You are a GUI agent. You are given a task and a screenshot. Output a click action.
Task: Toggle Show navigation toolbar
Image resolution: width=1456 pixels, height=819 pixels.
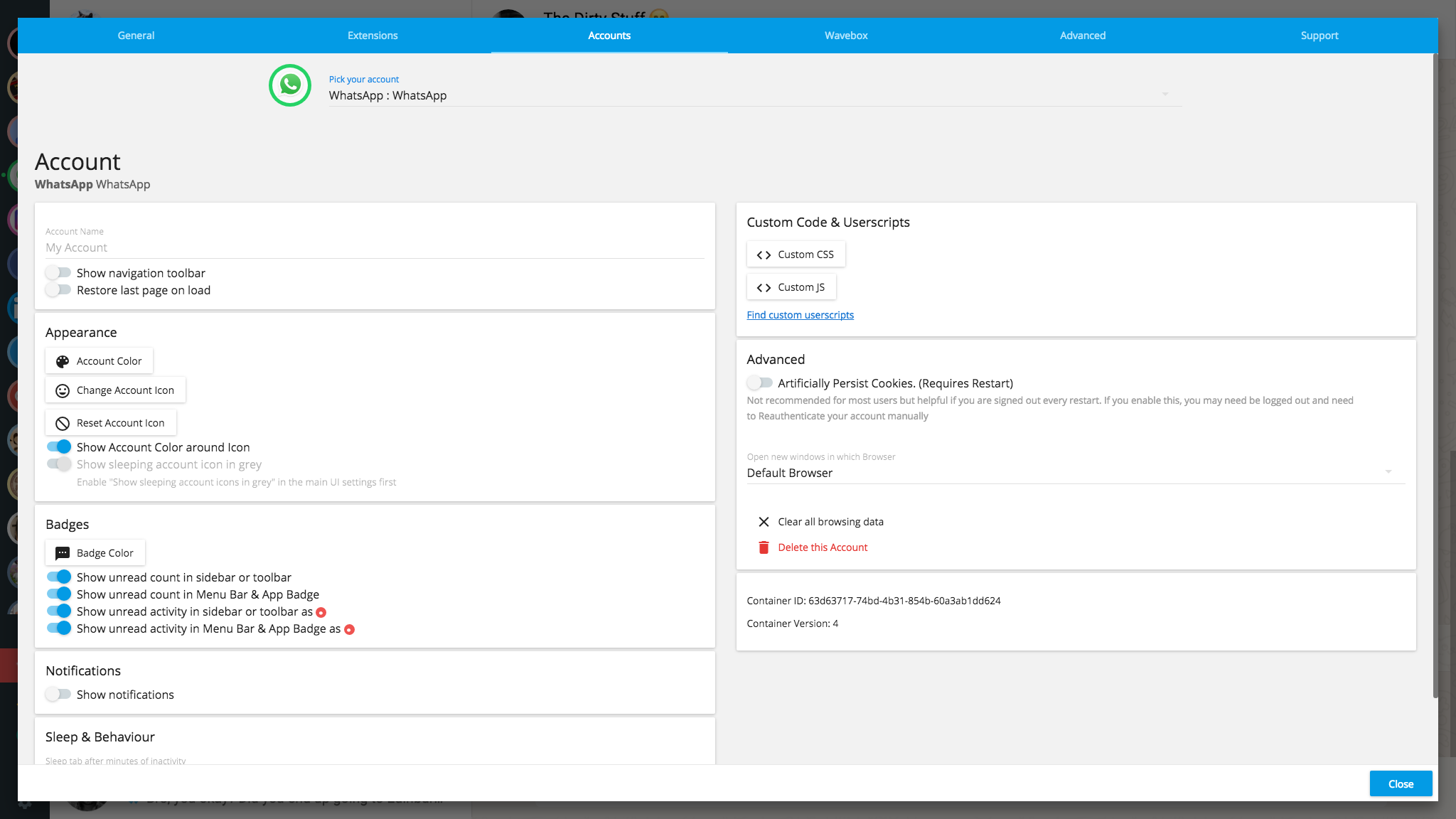tap(58, 272)
